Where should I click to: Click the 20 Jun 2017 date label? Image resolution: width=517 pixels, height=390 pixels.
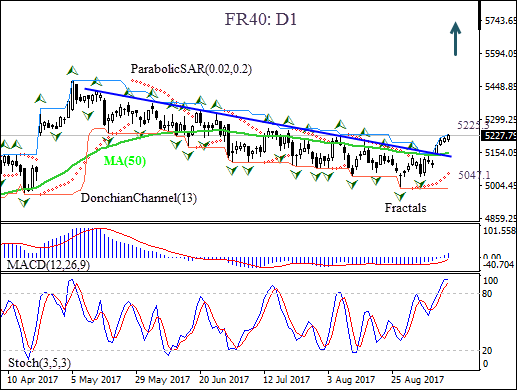point(224,379)
